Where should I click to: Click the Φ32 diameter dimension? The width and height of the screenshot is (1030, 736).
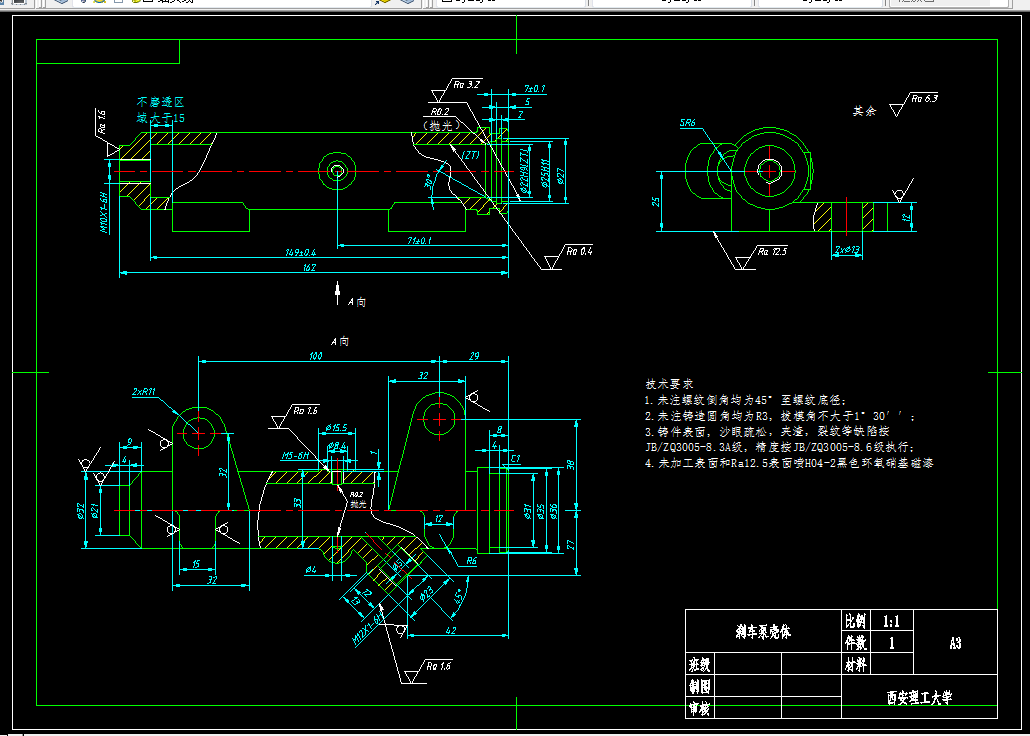(x=80, y=510)
